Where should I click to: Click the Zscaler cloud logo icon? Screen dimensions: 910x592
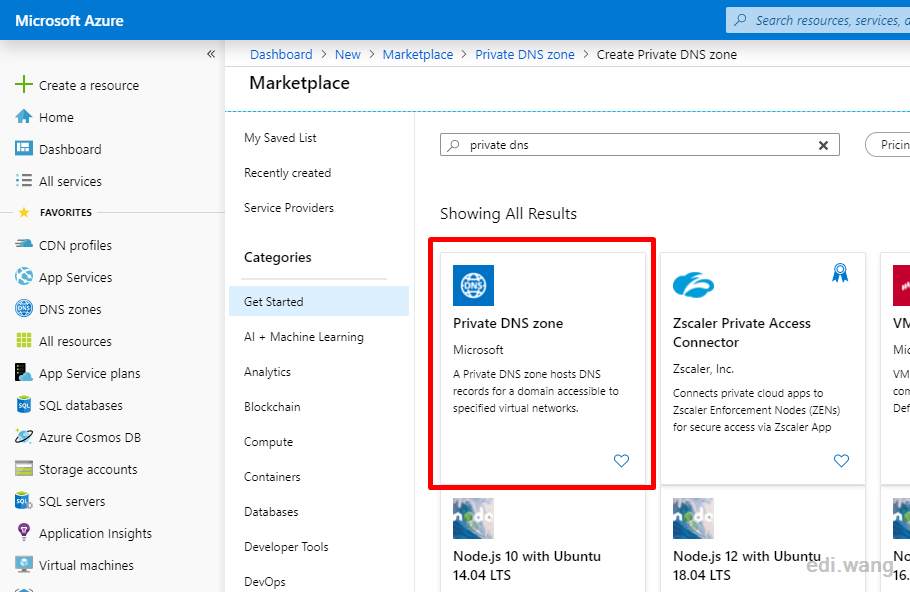(694, 285)
